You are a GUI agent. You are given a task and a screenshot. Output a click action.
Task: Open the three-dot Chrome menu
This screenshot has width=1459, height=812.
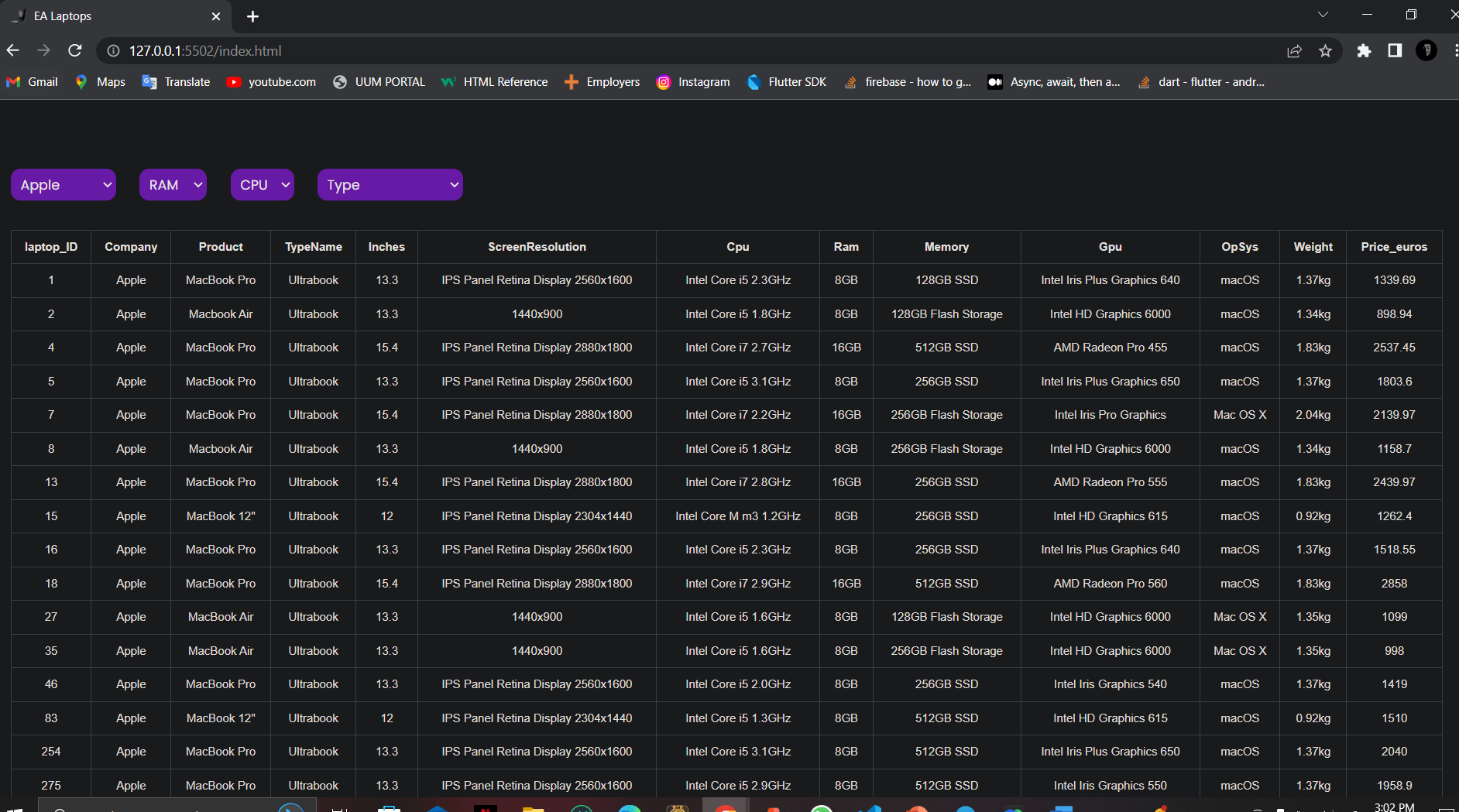(1455, 51)
